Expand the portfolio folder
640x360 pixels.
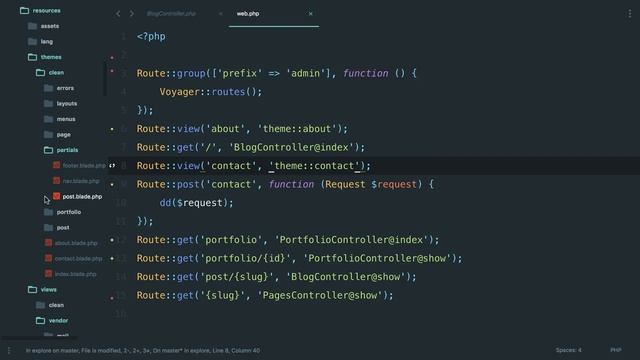coord(62,212)
